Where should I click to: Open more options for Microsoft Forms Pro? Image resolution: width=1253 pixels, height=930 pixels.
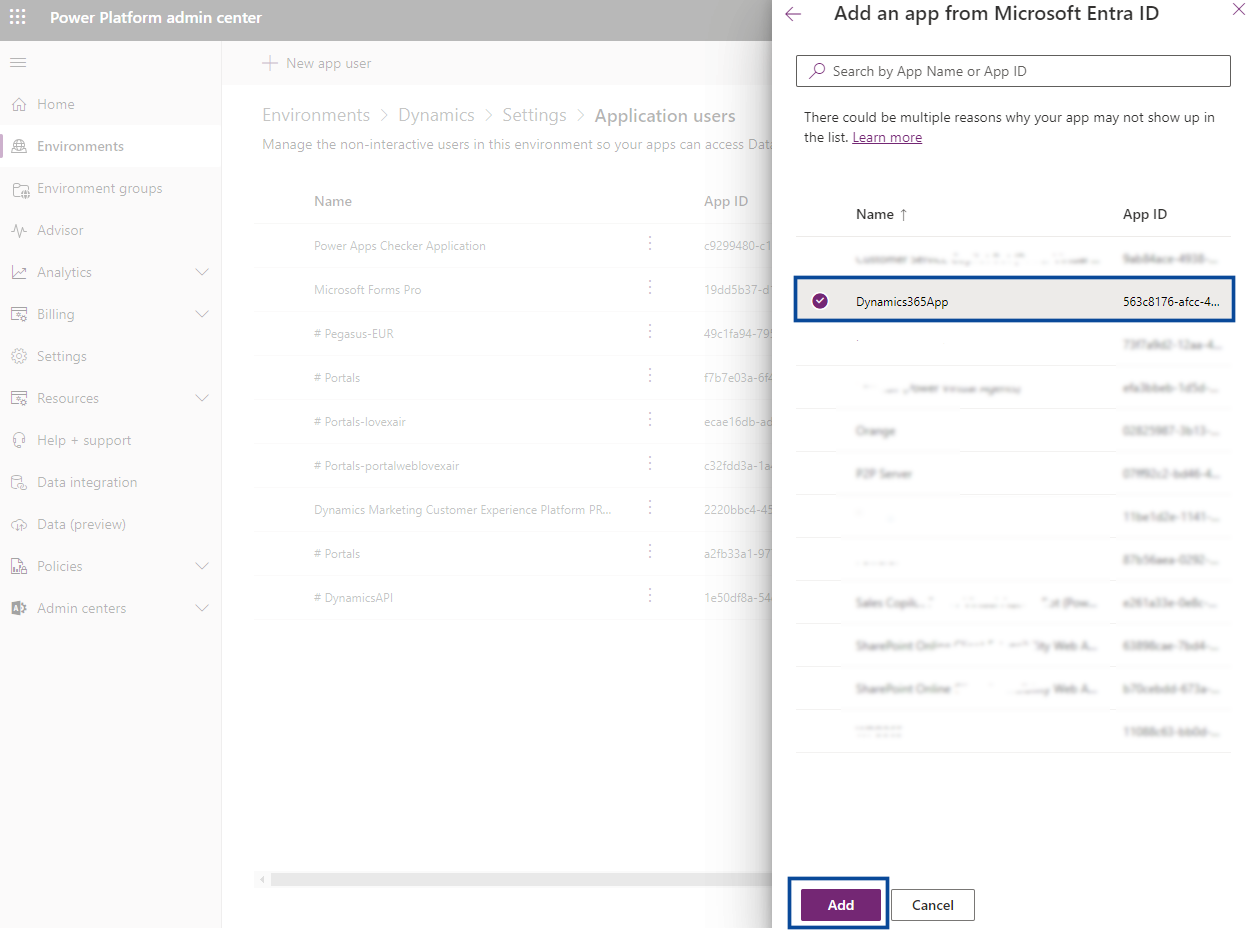[x=650, y=287]
